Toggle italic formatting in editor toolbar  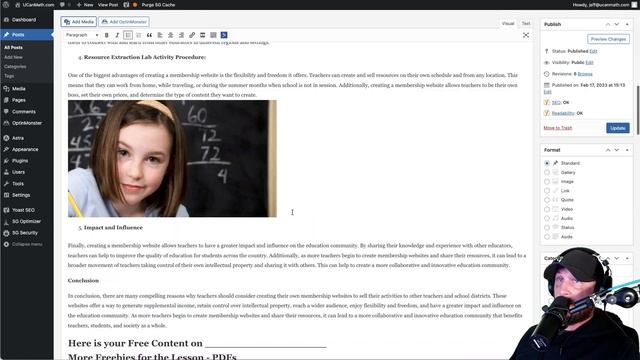117,35
